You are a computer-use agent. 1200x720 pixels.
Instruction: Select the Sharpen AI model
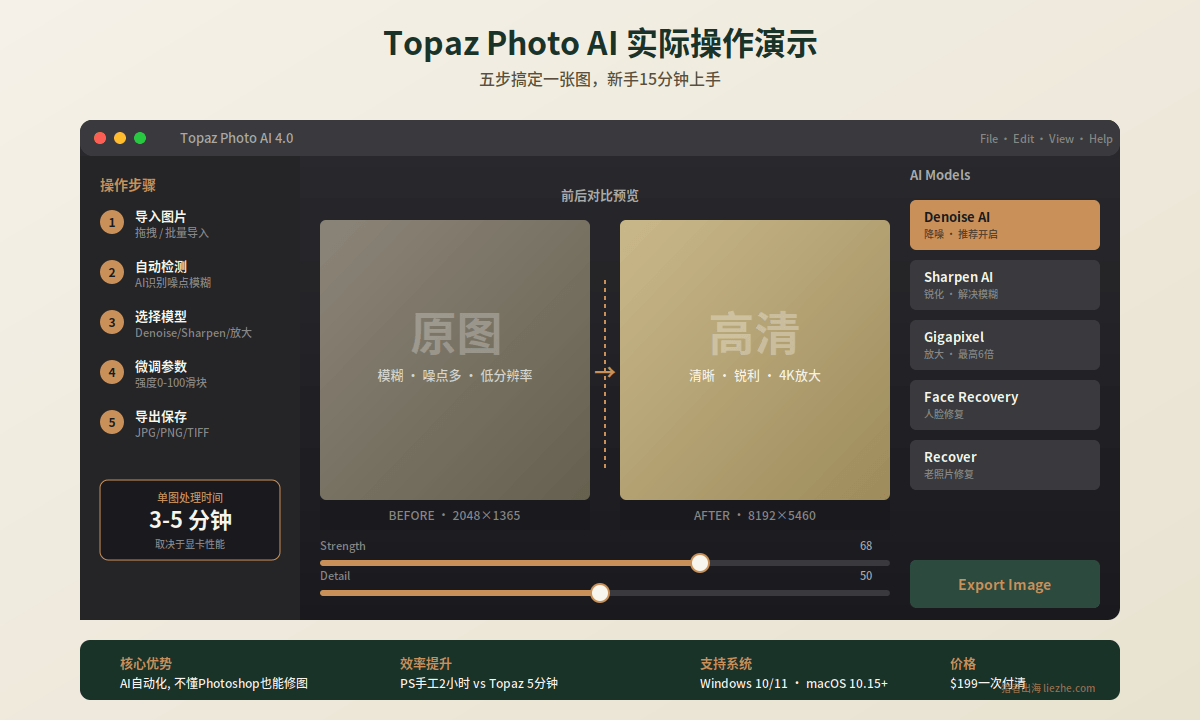click(x=1005, y=285)
